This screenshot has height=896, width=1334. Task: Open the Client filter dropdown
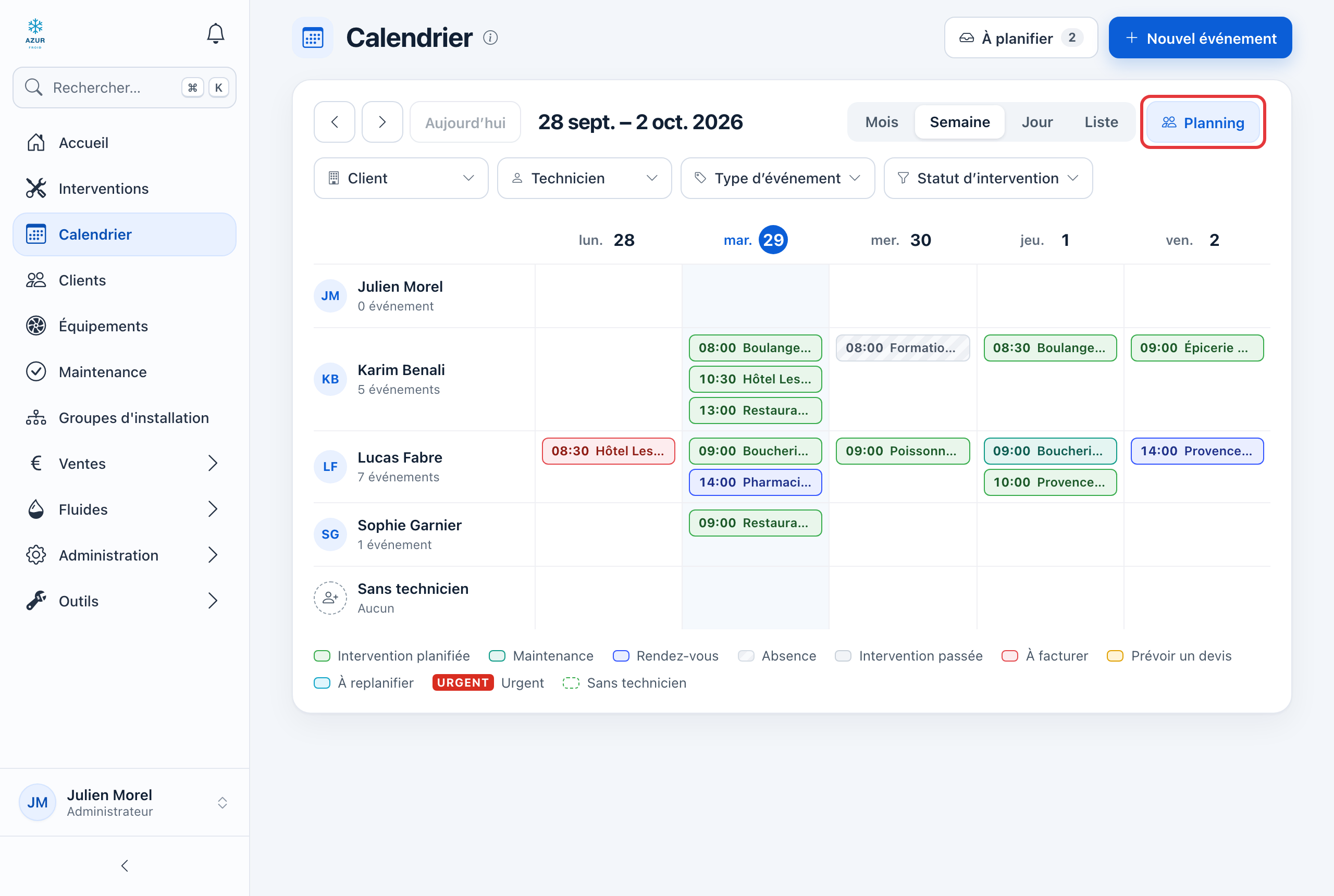point(401,178)
